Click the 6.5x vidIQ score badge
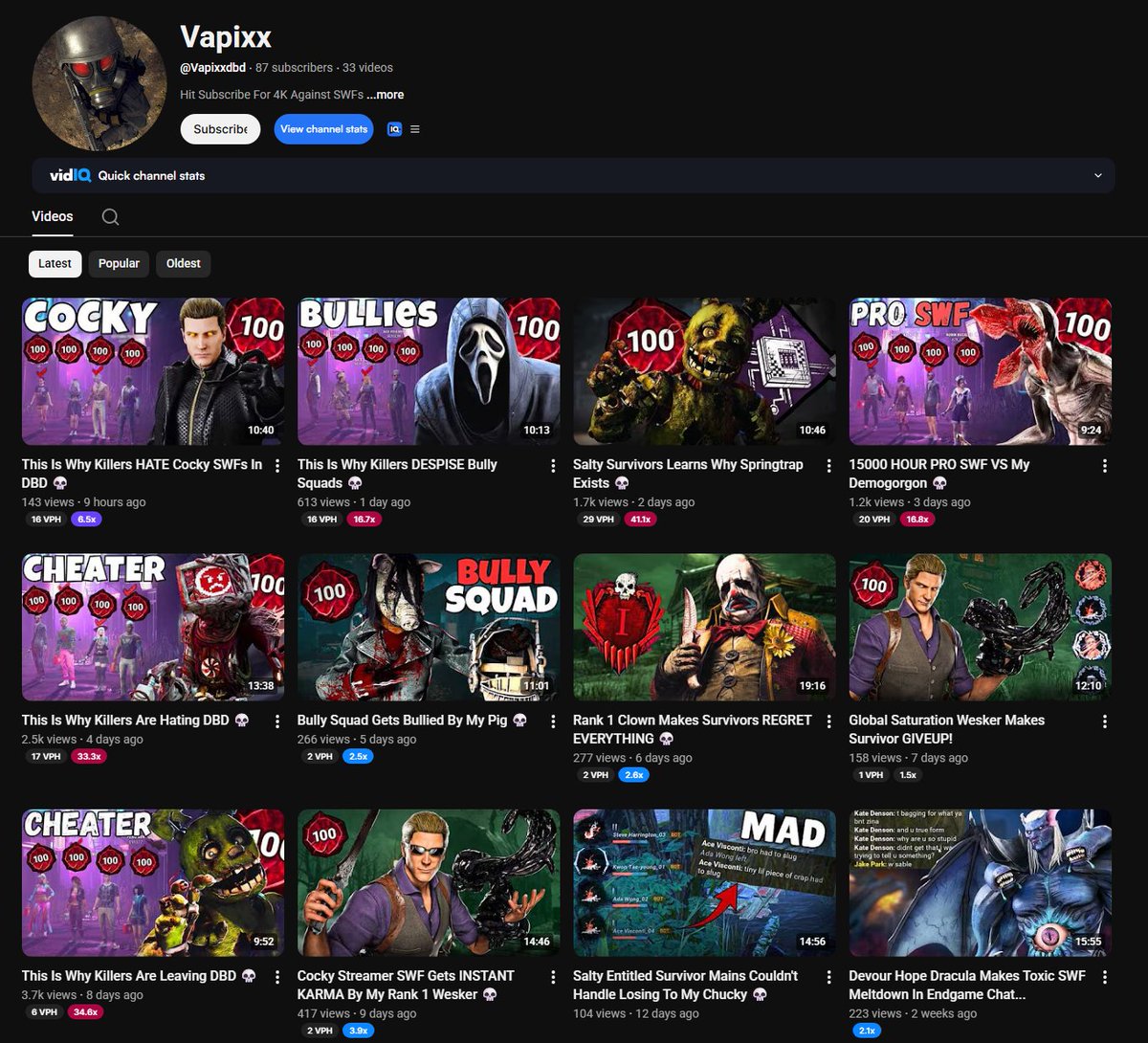The height and width of the screenshot is (1043, 1148). (x=87, y=520)
